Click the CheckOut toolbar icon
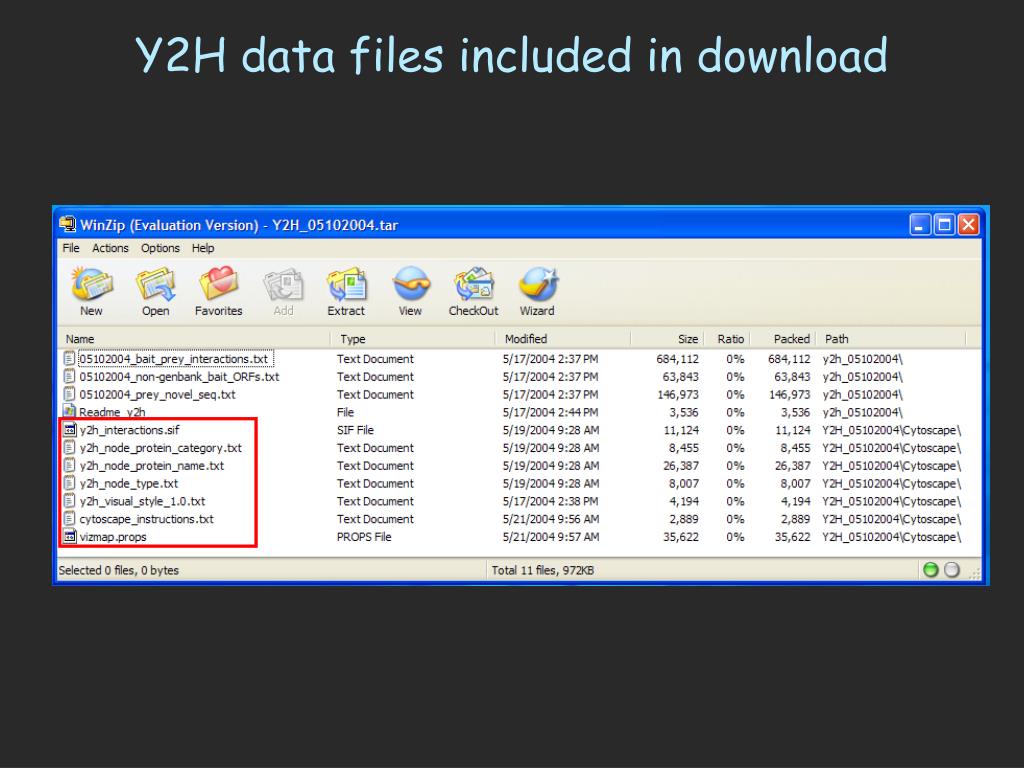 [x=473, y=285]
